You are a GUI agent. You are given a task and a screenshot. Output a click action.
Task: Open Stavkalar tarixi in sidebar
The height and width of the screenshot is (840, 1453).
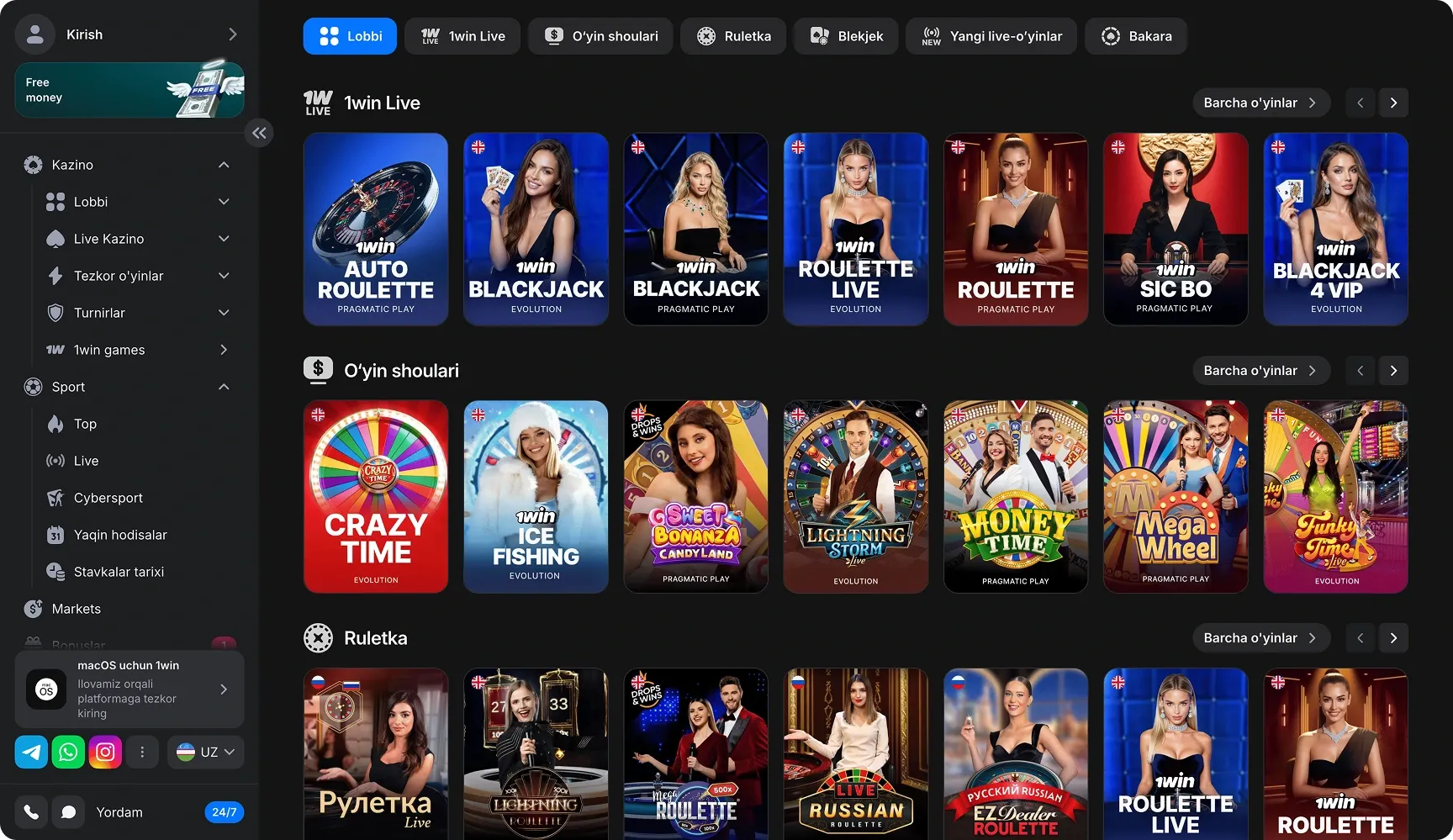point(119,572)
